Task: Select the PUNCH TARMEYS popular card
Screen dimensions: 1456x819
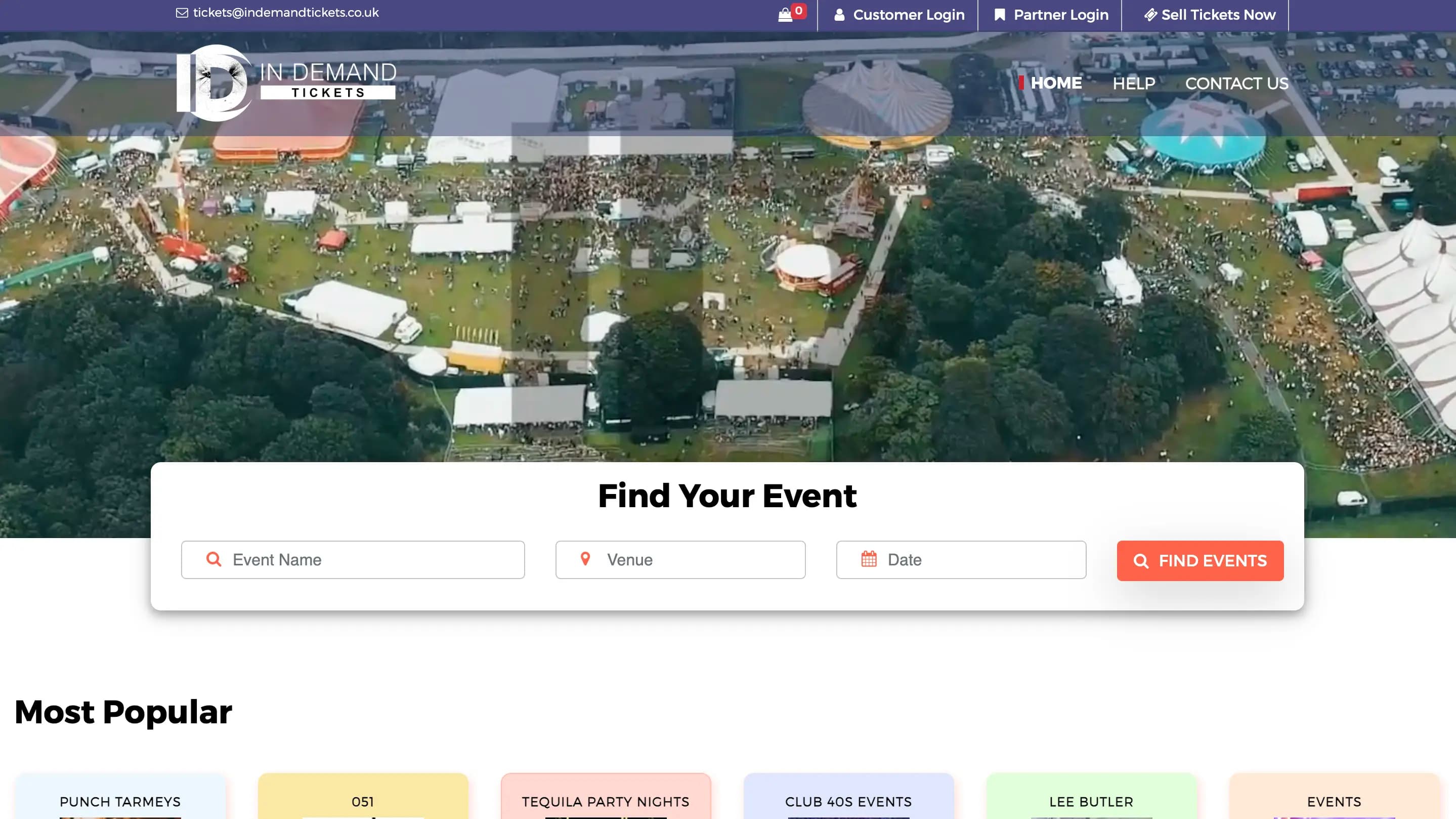Action: click(120, 801)
